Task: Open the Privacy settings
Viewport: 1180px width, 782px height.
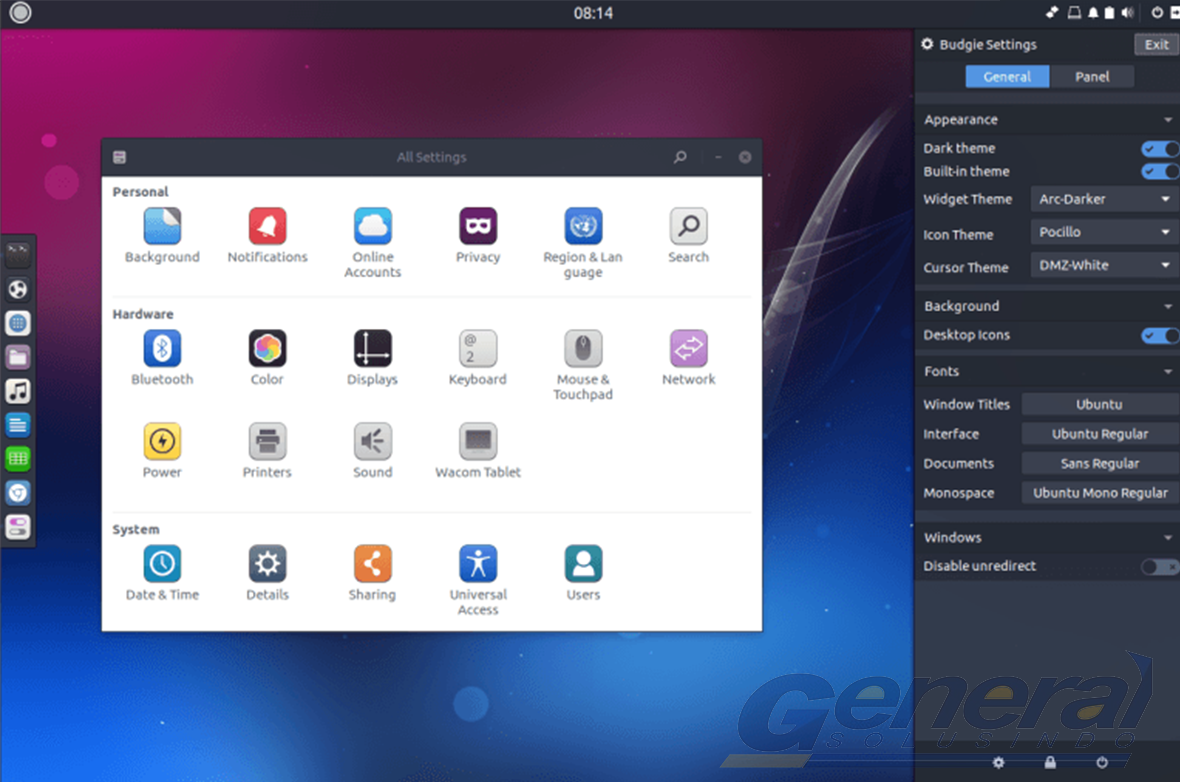Action: click(477, 228)
